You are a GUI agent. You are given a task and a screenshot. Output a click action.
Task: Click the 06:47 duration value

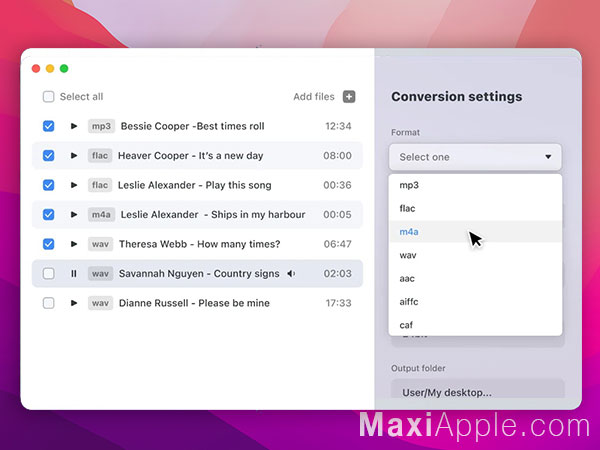tap(338, 244)
